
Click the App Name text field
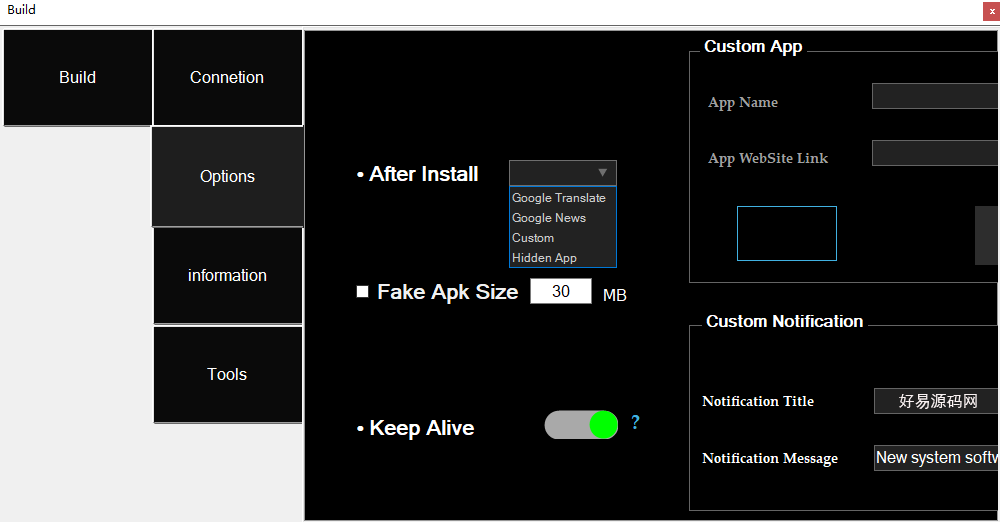pyautogui.click(x=935, y=97)
